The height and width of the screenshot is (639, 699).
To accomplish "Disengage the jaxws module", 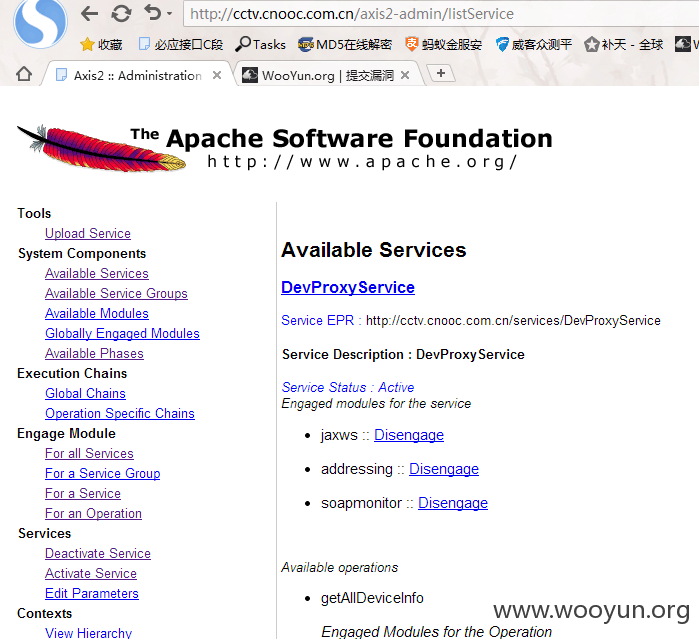I will 409,435.
